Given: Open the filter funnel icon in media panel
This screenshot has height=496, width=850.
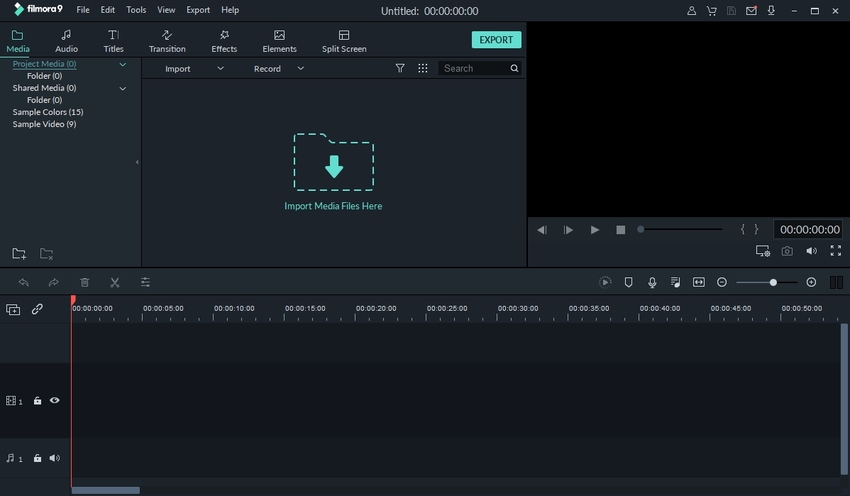Looking at the screenshot, I should (400, 69).
